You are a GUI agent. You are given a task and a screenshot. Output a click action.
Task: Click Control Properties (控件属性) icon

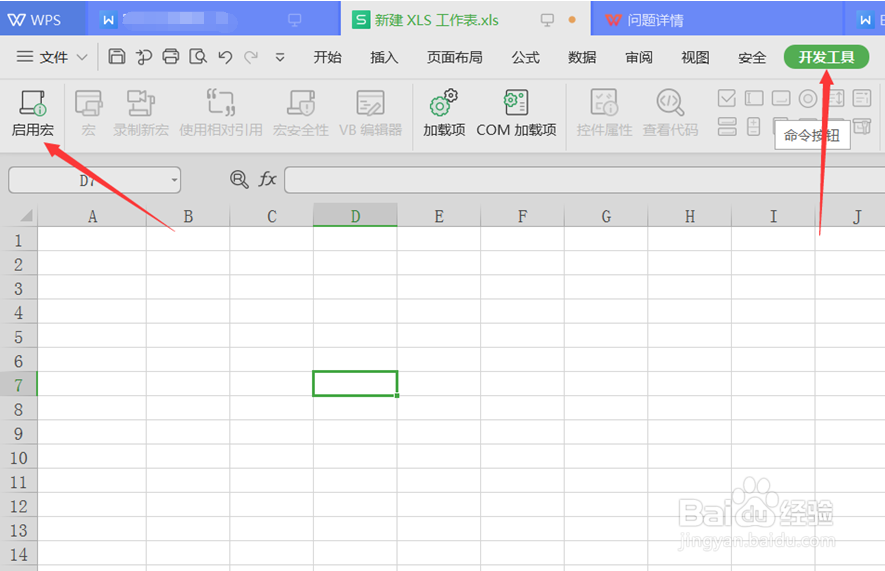click(x=604, y=113)
